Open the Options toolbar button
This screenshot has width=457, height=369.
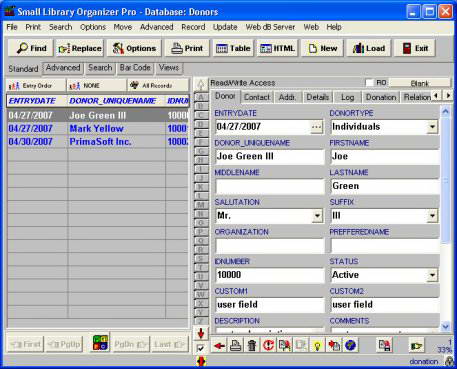click(134, 48)
